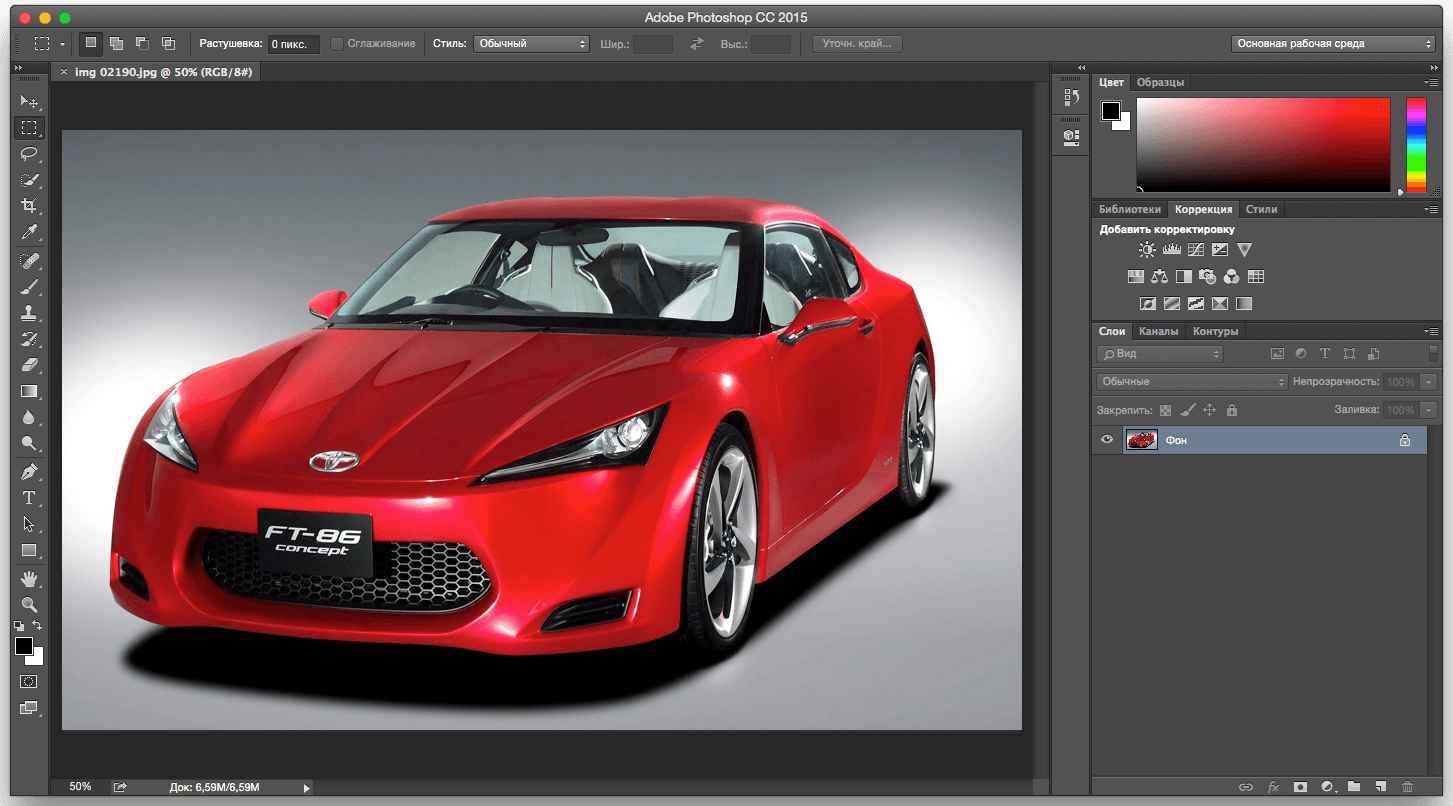The height and width of the screenshot is (806, 1453).
Task: Open the Заливка slider arrow
Action: click(x=1429, y=410)
